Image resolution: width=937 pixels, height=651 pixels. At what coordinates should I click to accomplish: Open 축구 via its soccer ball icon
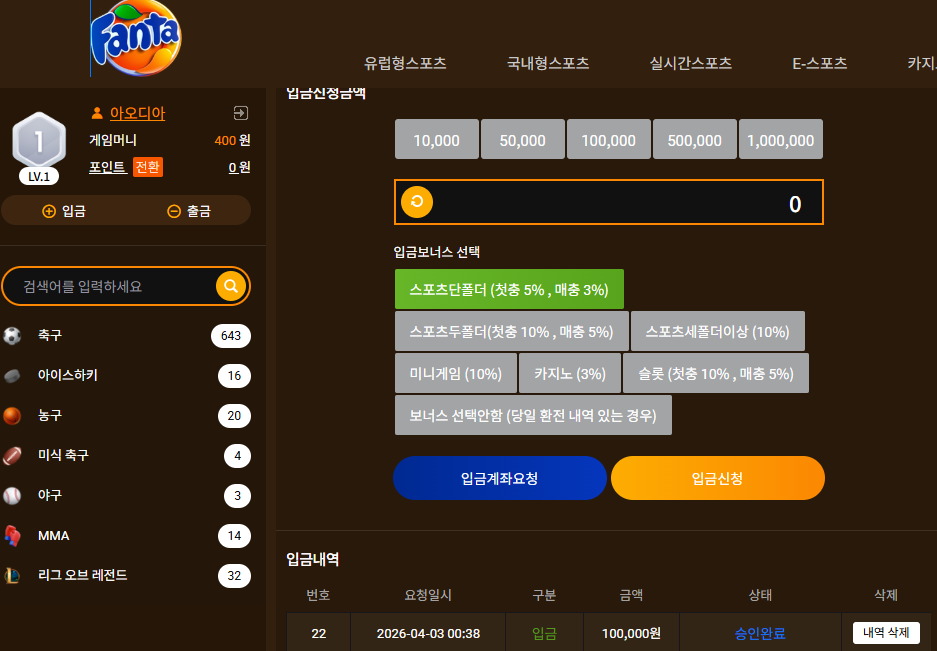[x=12, y=335]
